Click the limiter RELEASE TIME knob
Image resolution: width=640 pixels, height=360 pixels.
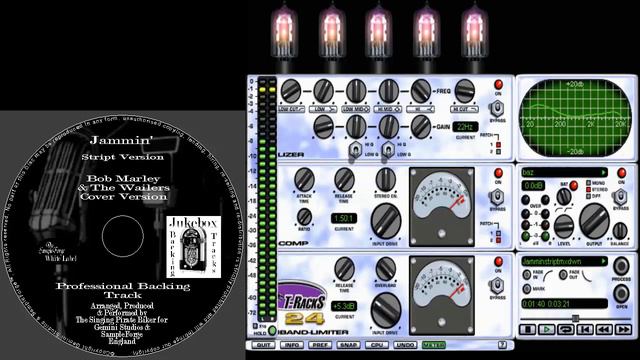click(x=344, y=269)
